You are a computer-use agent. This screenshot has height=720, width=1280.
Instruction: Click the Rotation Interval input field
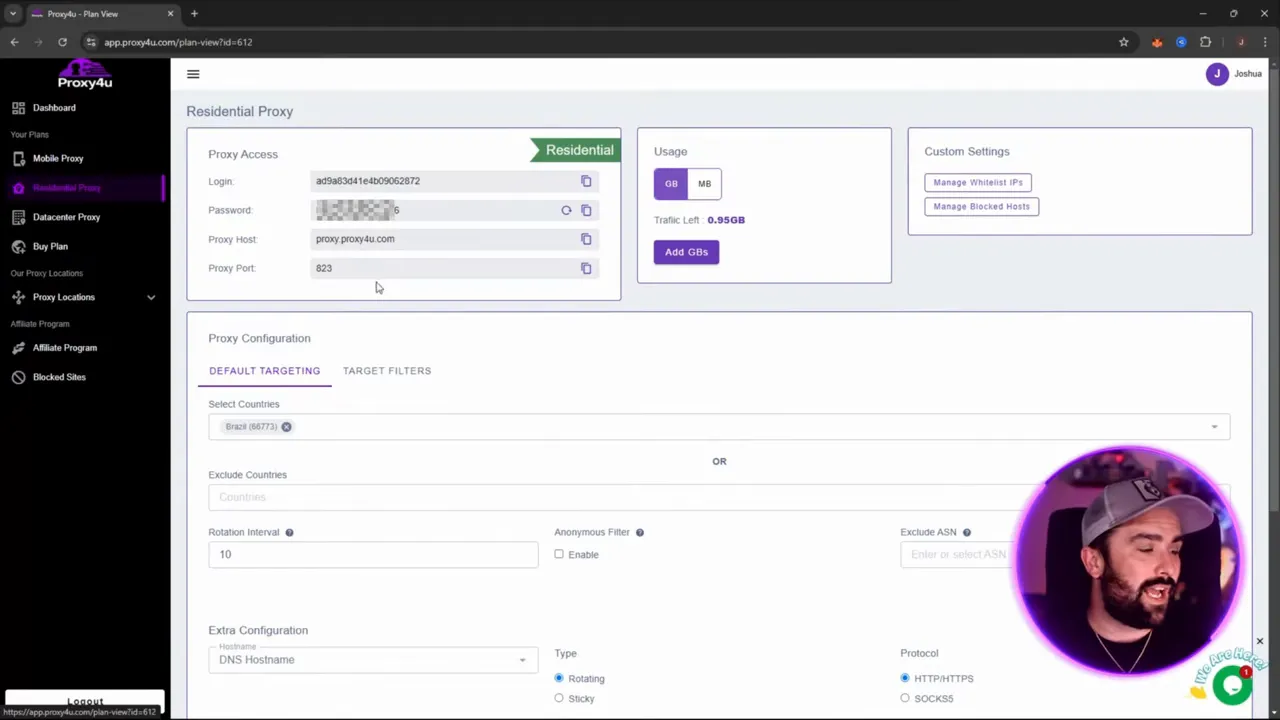pyautogui.click(x=372, y=554)
